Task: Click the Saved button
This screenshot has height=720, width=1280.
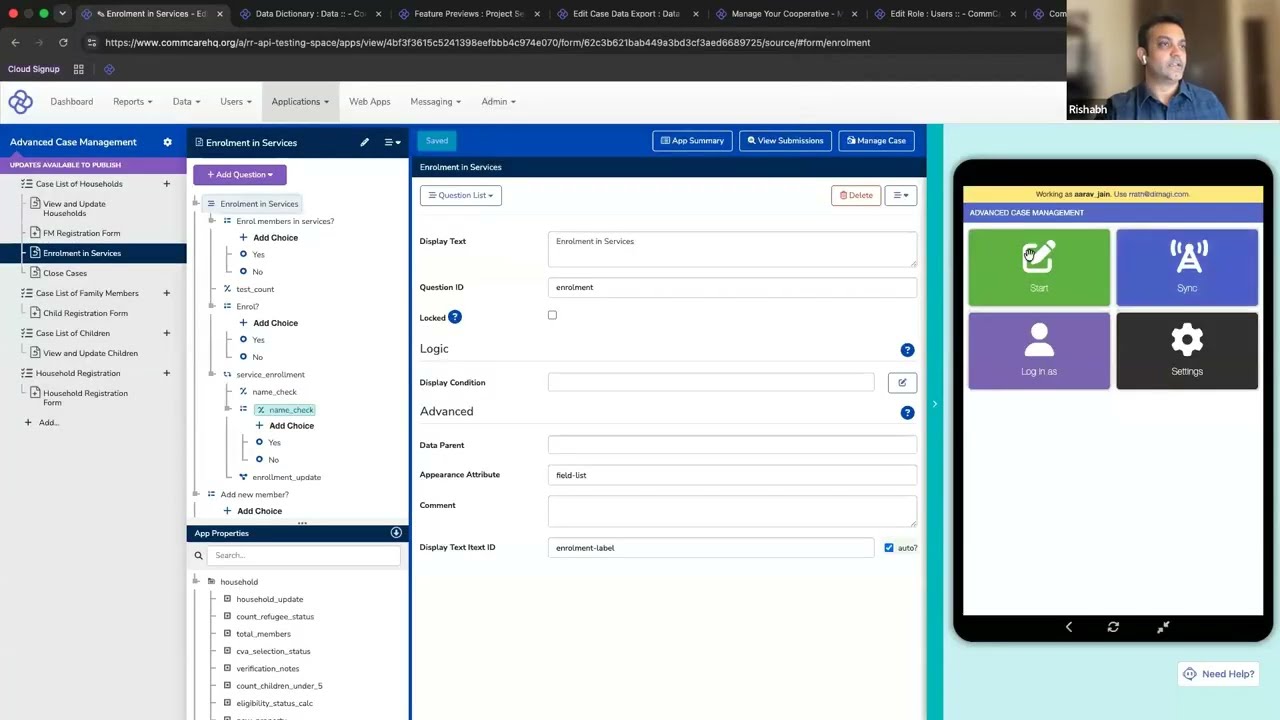Action: (437, 141)
